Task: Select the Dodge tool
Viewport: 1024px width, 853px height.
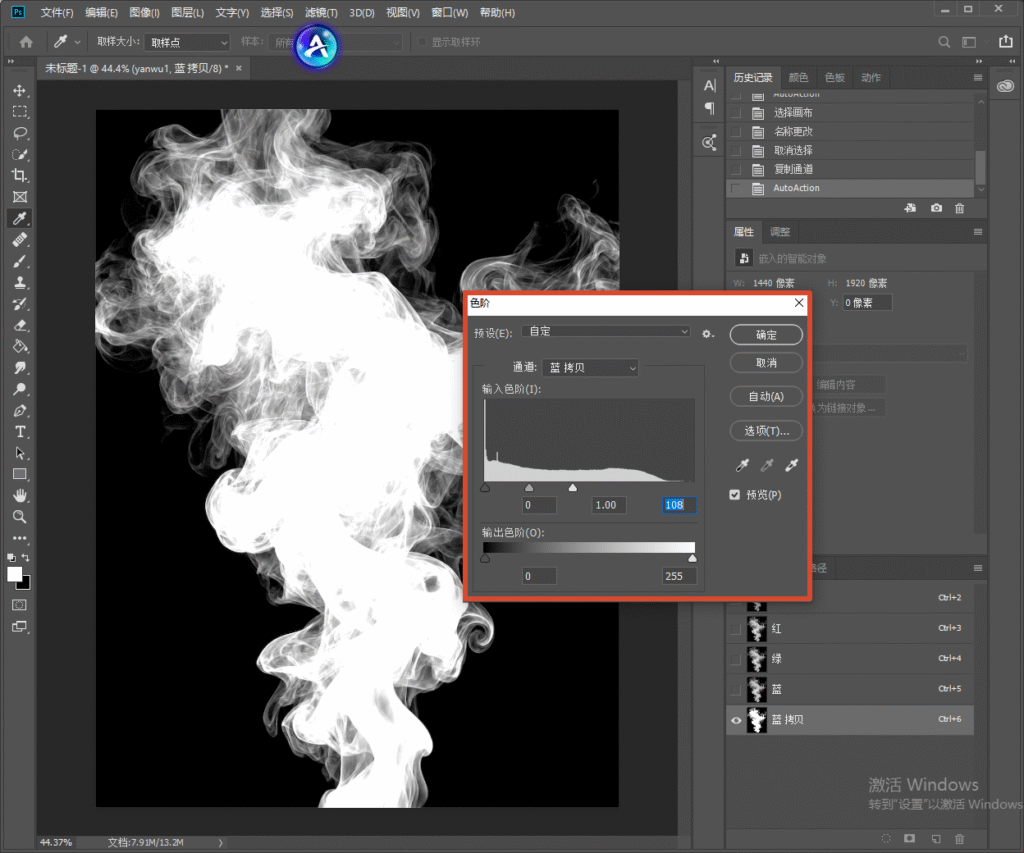Action: pyautogui.click(x=20, y=389)
